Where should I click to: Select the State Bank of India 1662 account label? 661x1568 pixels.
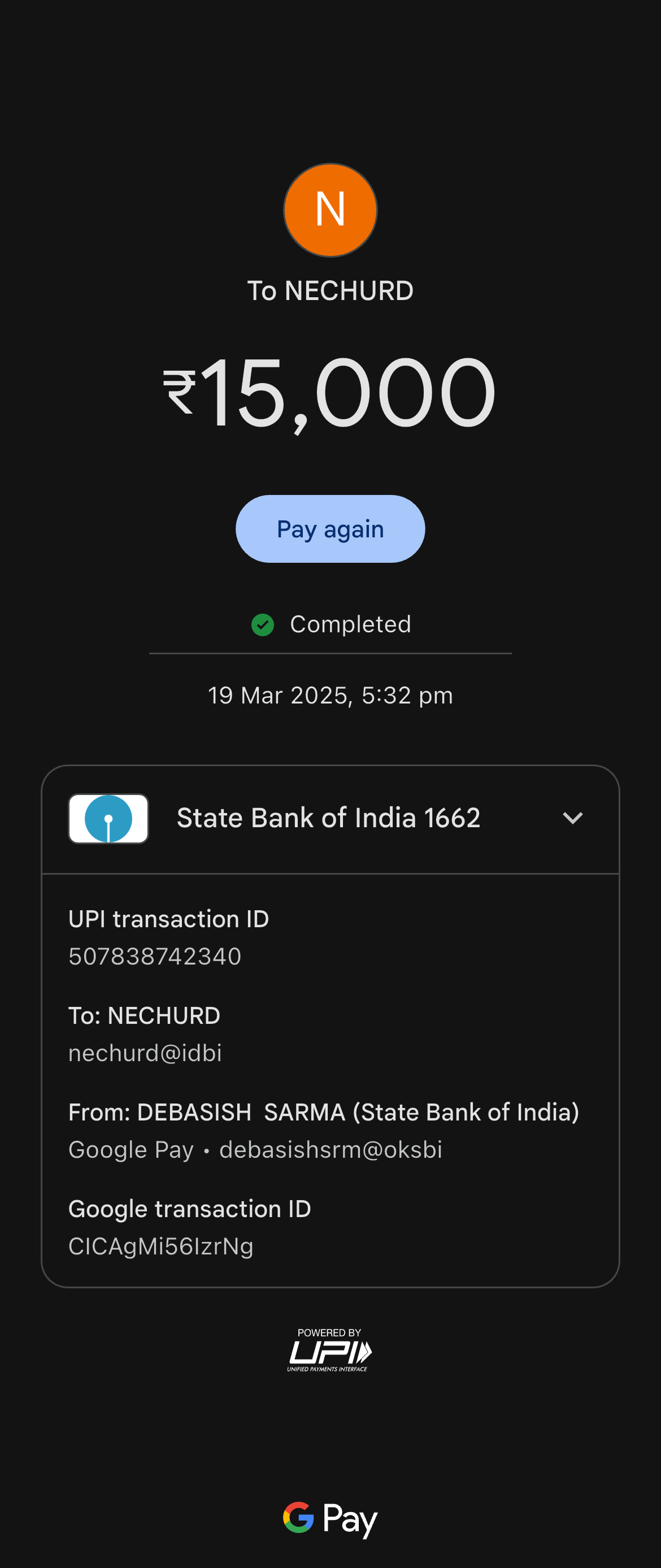click(x=328, y=818)
